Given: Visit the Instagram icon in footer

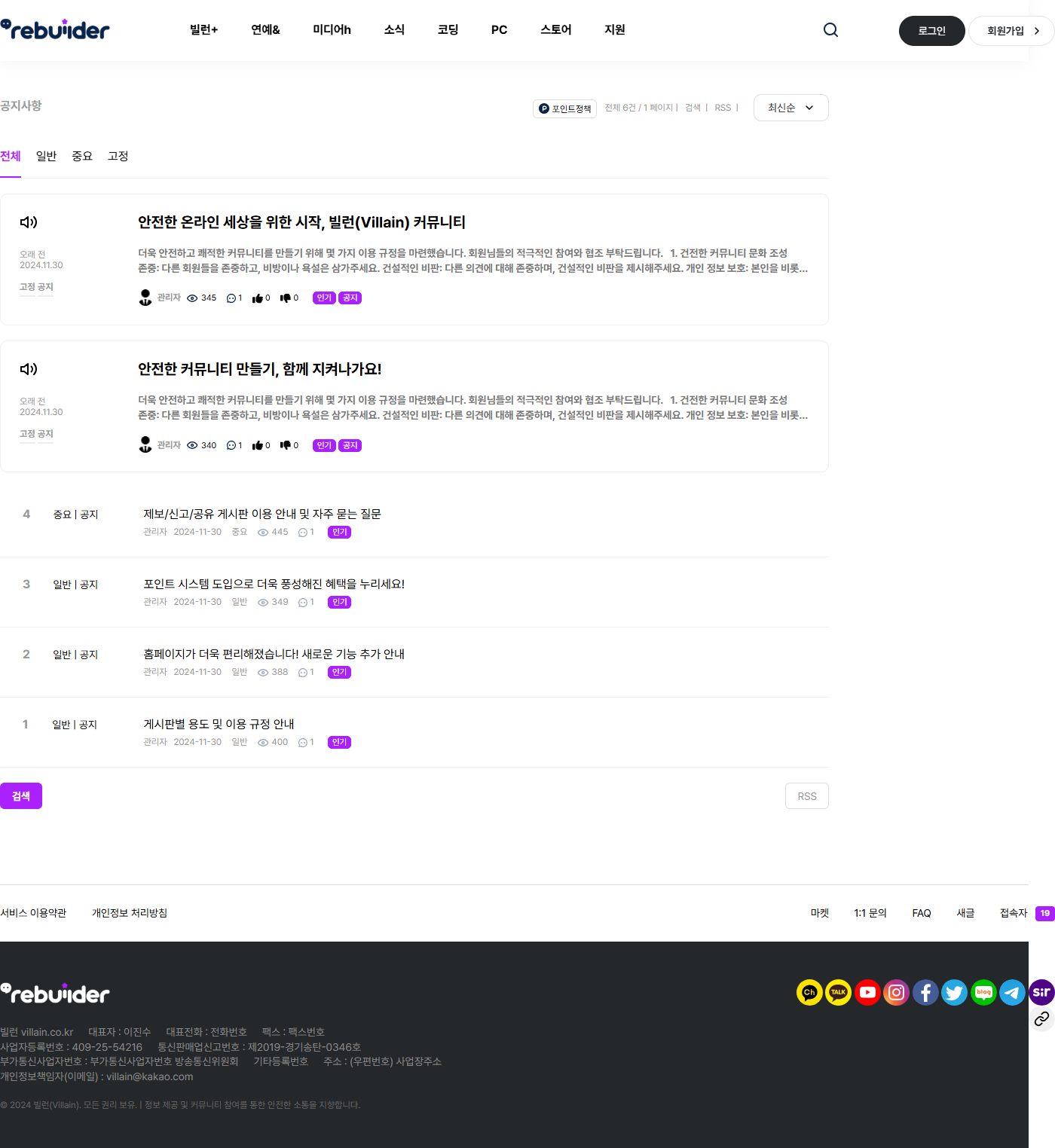Looking at the screenshot, I should coord(896,992).
